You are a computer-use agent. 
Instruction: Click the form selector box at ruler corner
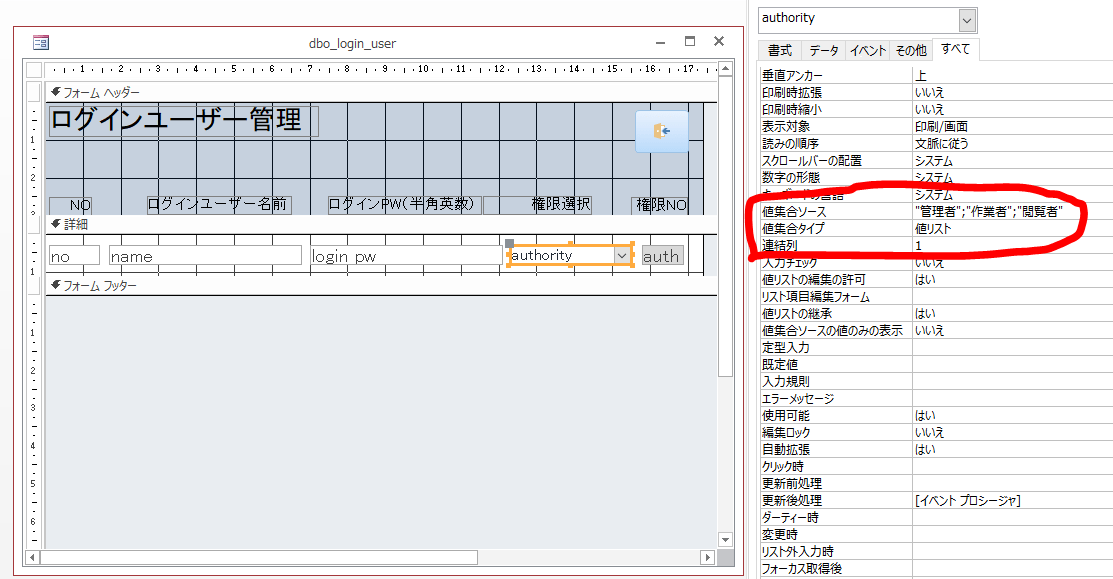(34, 70)
